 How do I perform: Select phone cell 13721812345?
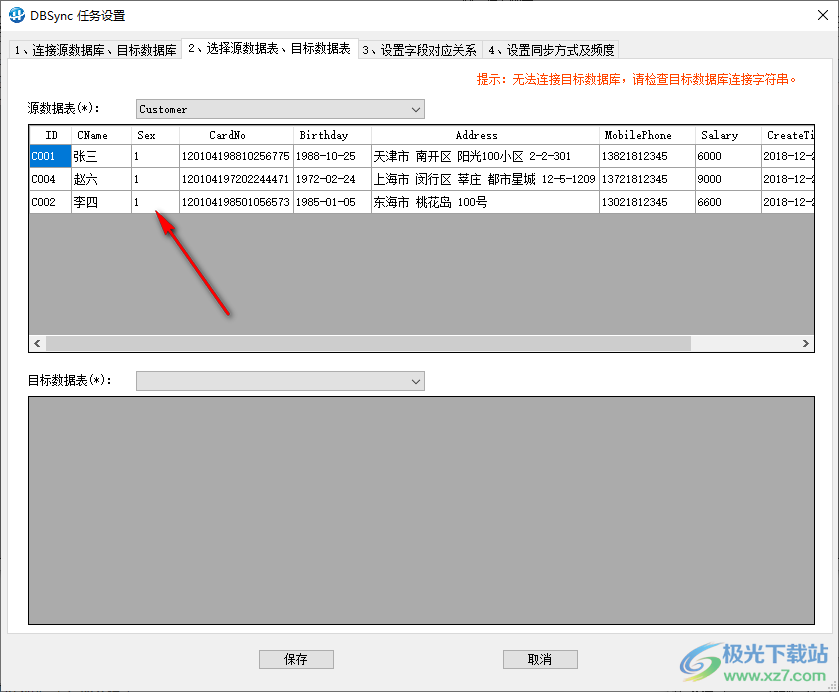(x=647, y=179)
